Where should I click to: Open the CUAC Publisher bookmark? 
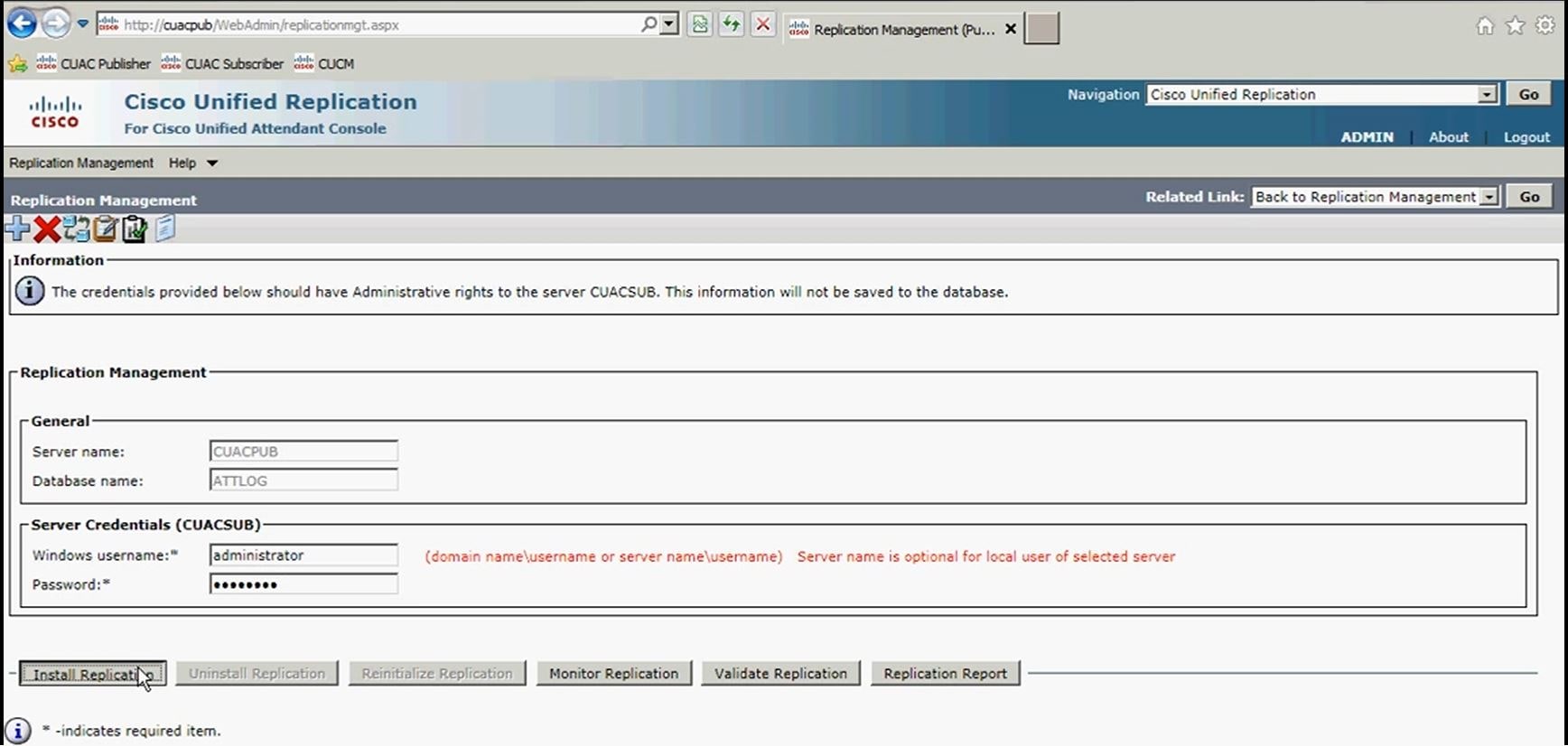94,64
